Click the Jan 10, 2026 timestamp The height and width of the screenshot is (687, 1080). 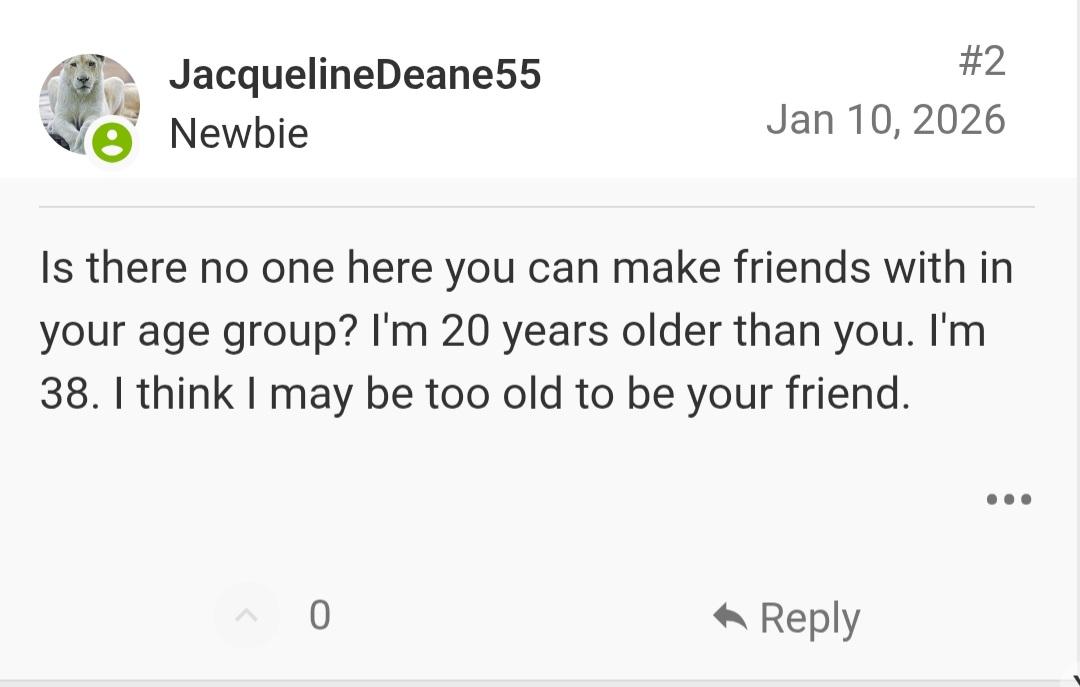pos(885,120)
